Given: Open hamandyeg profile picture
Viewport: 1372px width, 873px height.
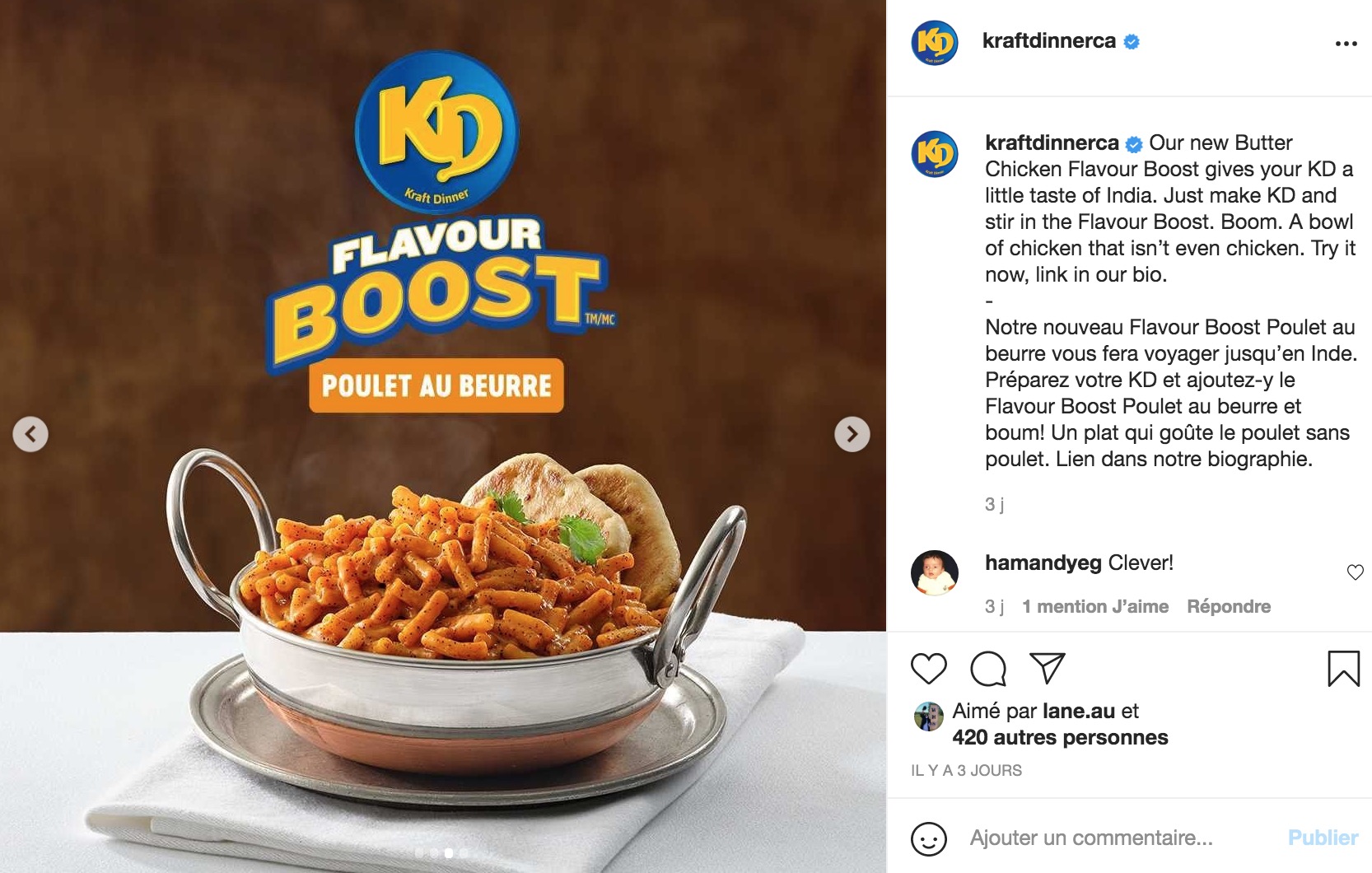Looking at the screenshot, I should click(935, 572).
